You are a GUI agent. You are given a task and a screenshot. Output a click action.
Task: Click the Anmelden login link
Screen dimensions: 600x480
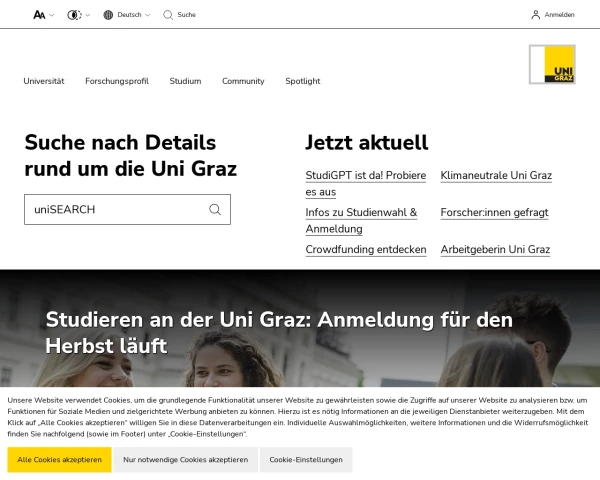point(559,15)
